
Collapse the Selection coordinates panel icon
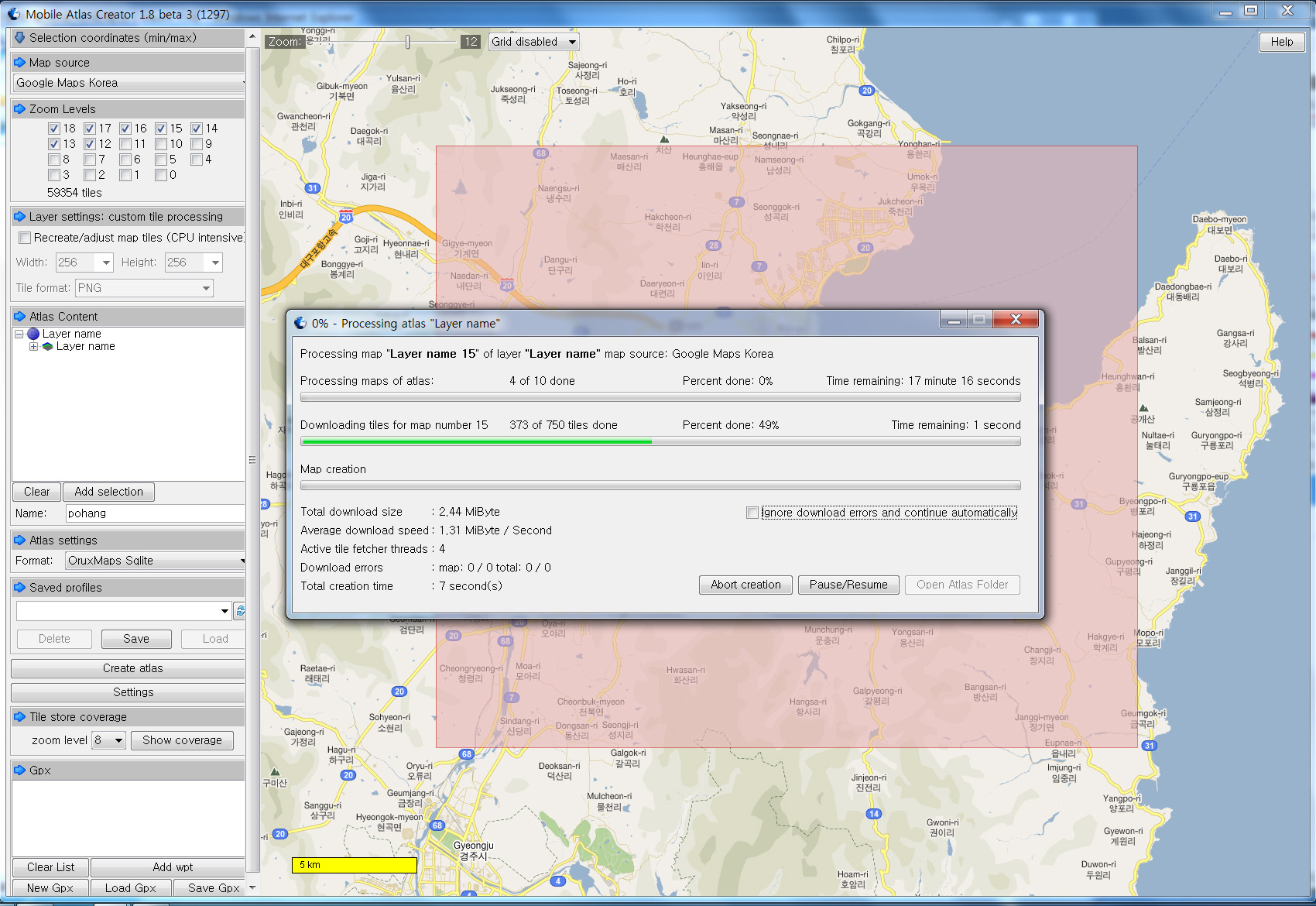pyautogui.click(x=20, y=37)
